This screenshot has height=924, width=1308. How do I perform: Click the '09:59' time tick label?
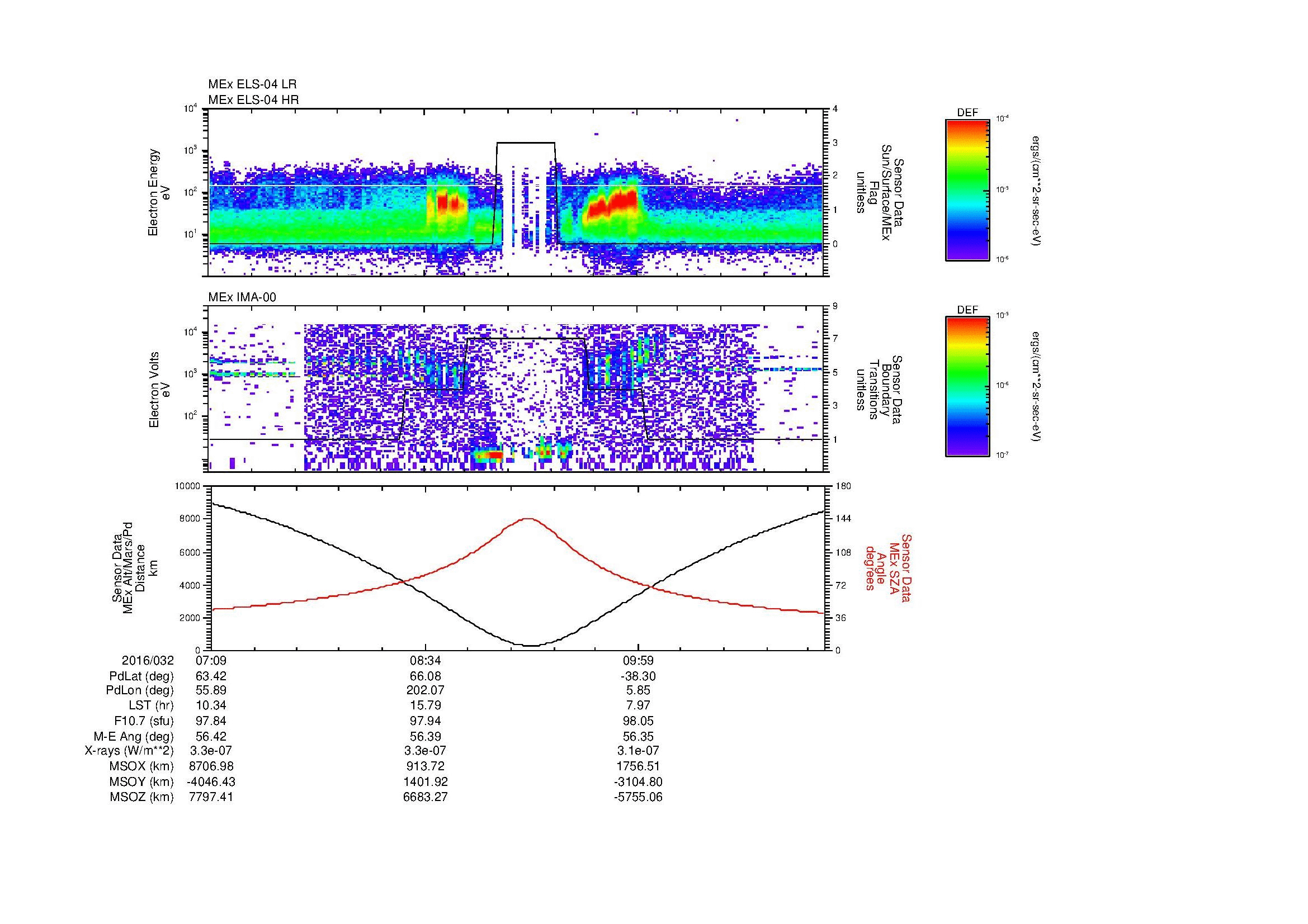point(638,660)
